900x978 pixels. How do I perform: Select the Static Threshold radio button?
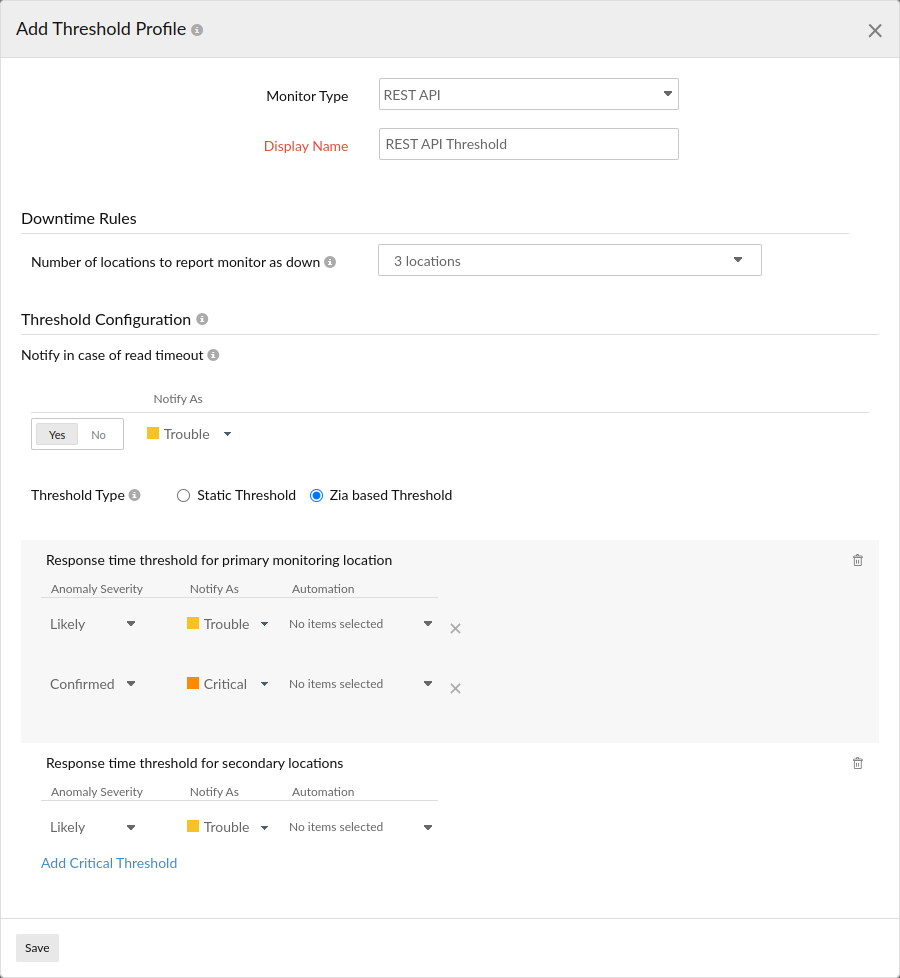click(x=183, y=495)
